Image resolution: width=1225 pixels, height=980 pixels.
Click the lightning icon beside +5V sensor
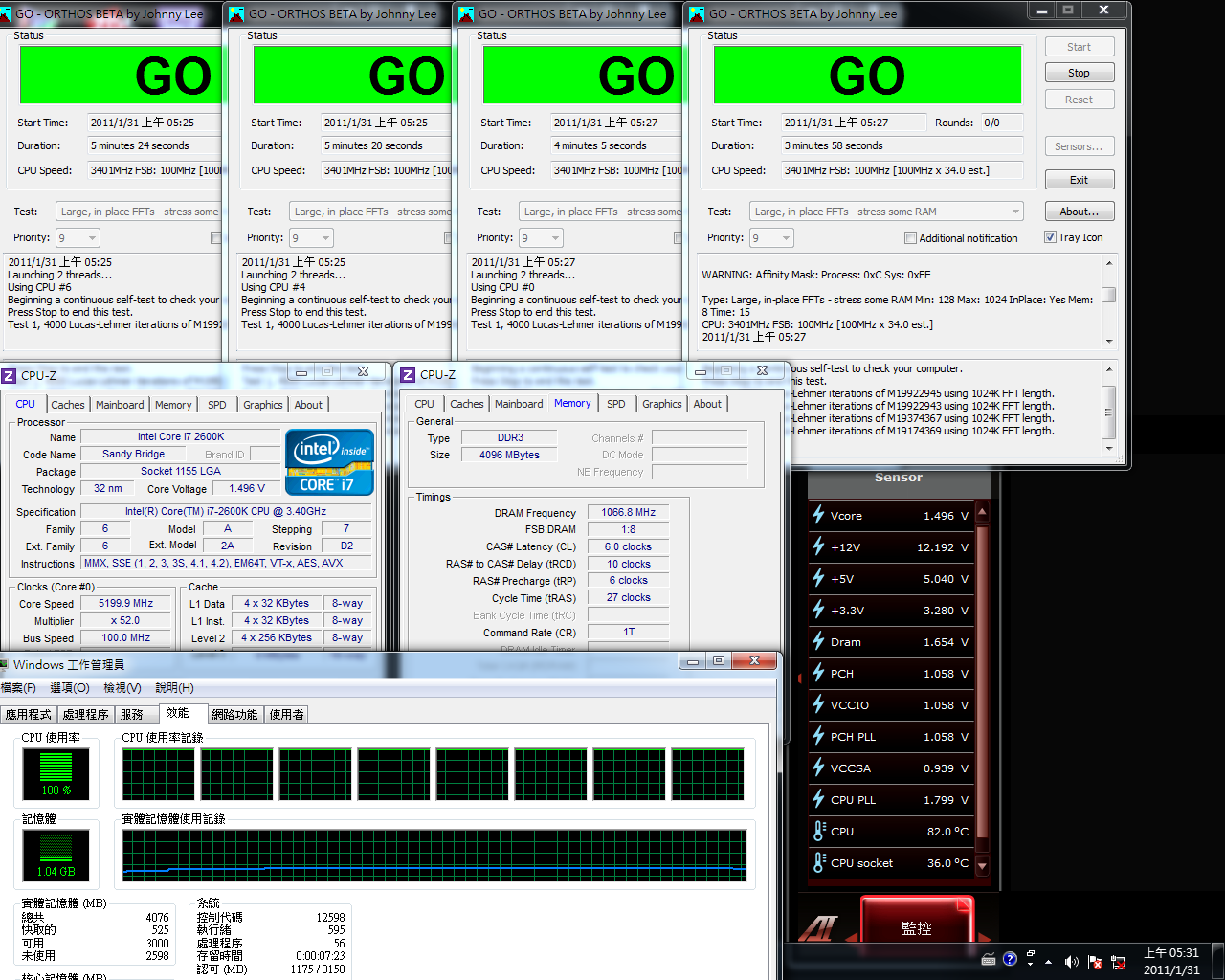tap(818, 578)
